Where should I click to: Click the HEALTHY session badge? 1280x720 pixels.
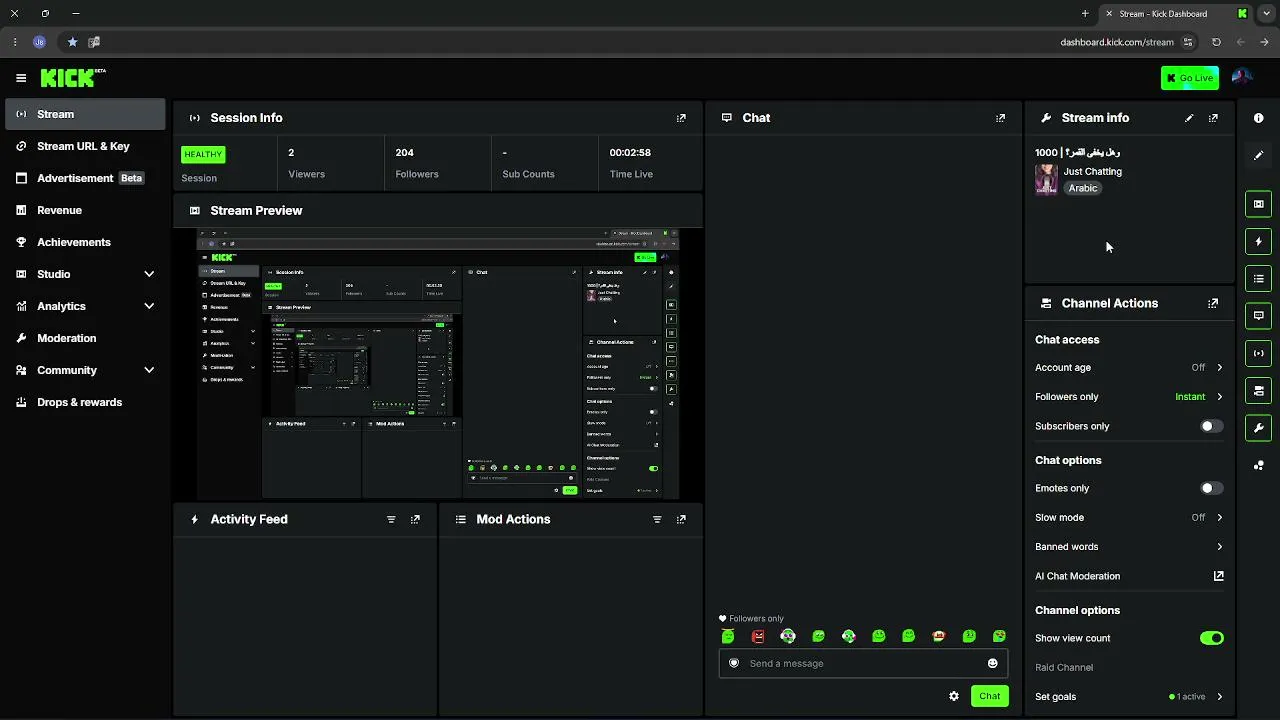(x=203, y=154)
